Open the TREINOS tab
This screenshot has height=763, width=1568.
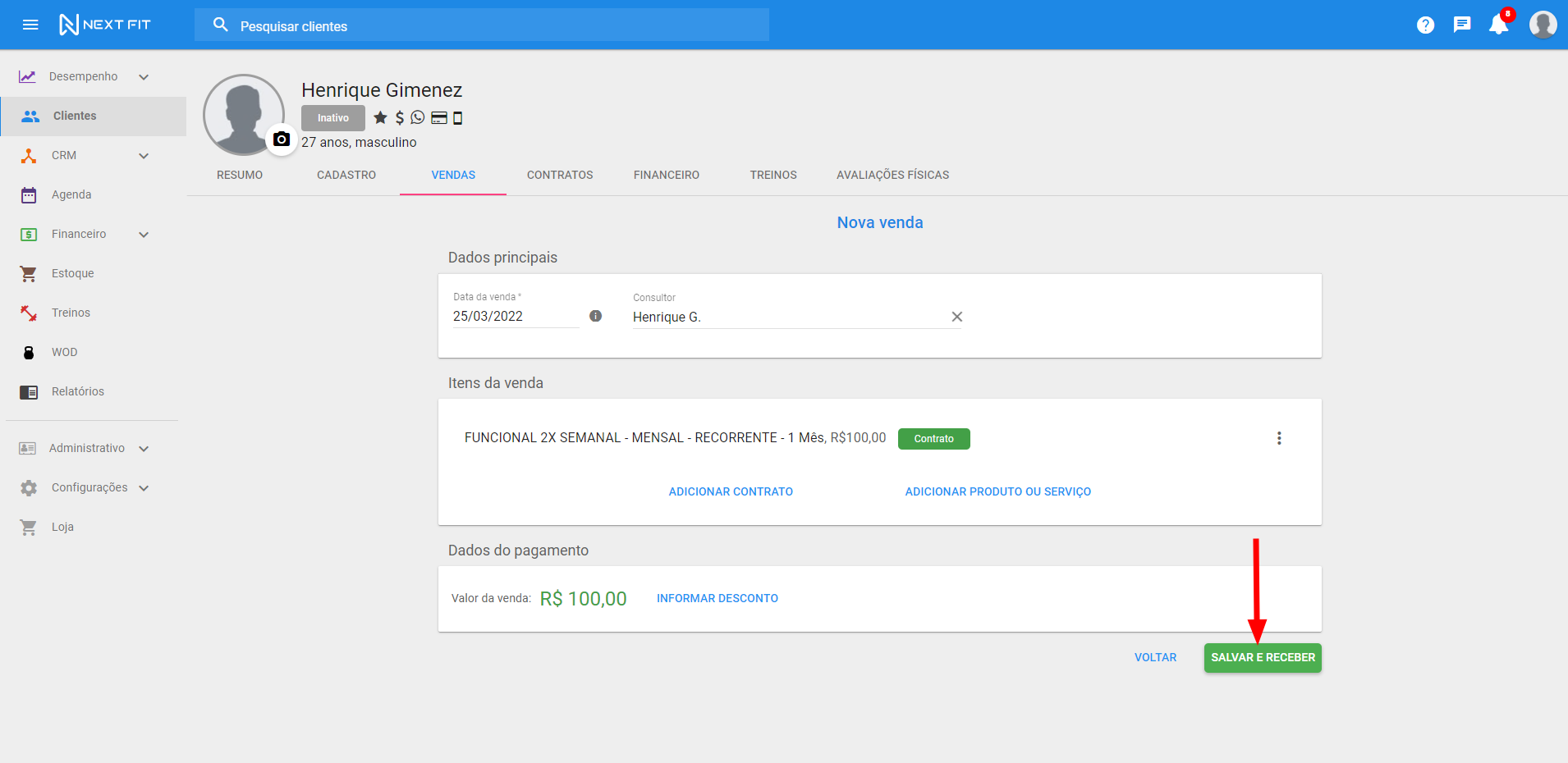click(x=773, y=175)
